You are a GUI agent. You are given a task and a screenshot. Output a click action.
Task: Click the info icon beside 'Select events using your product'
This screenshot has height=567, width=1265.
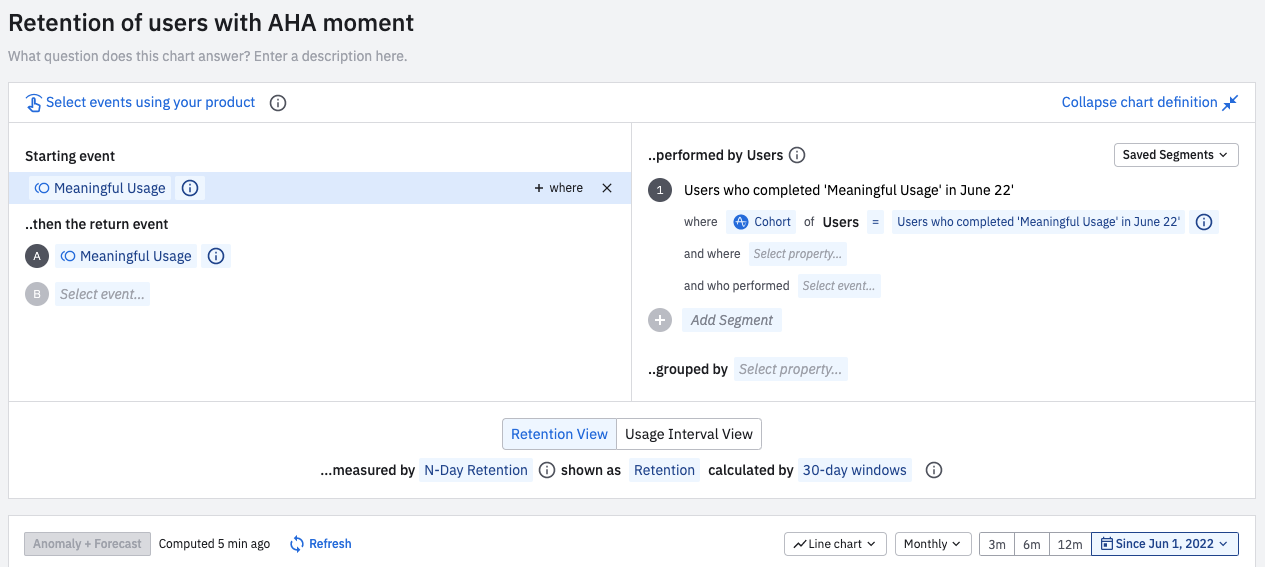[279, 103]
